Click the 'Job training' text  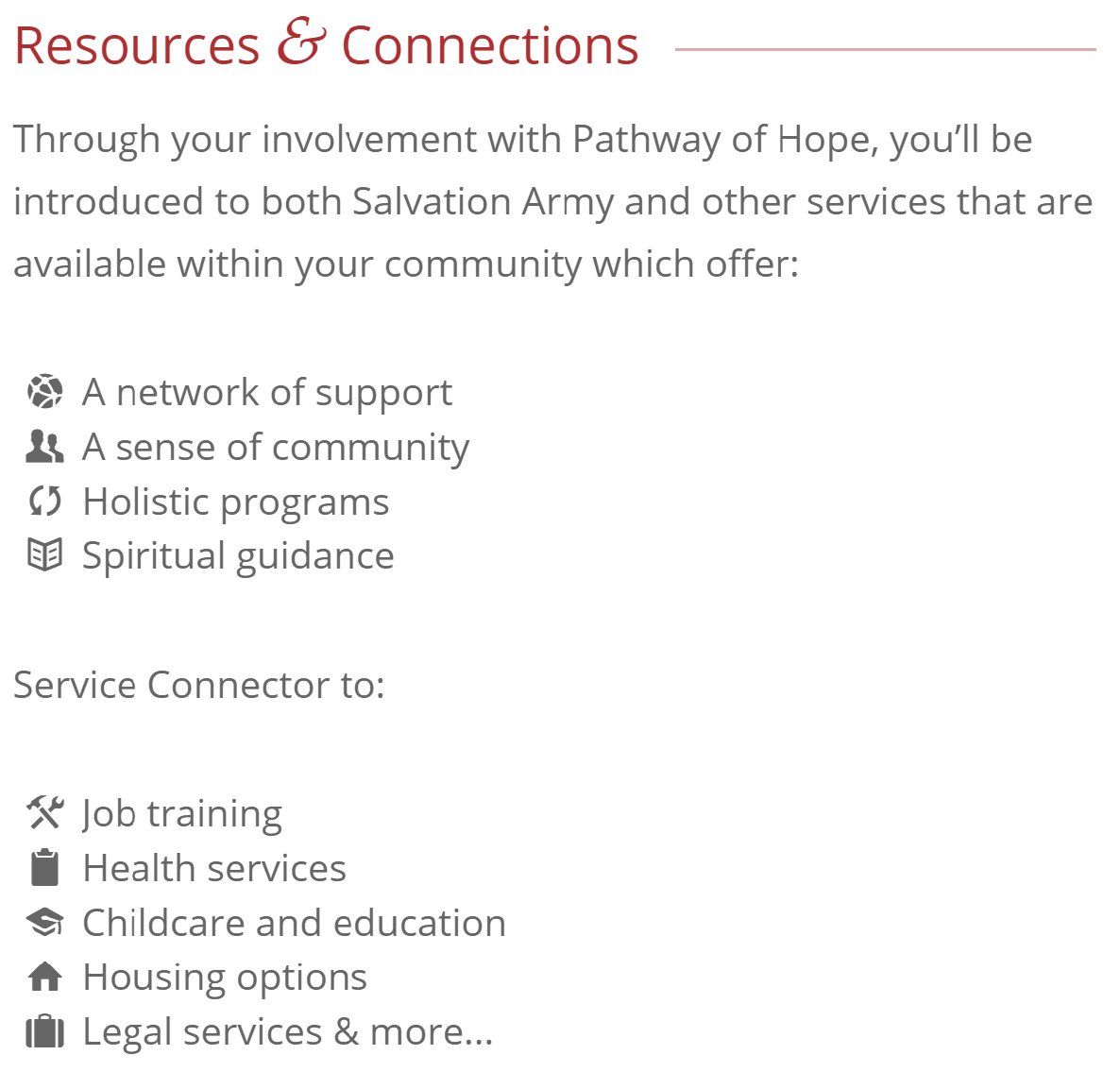pyautogui.click(x=182, y=814)
